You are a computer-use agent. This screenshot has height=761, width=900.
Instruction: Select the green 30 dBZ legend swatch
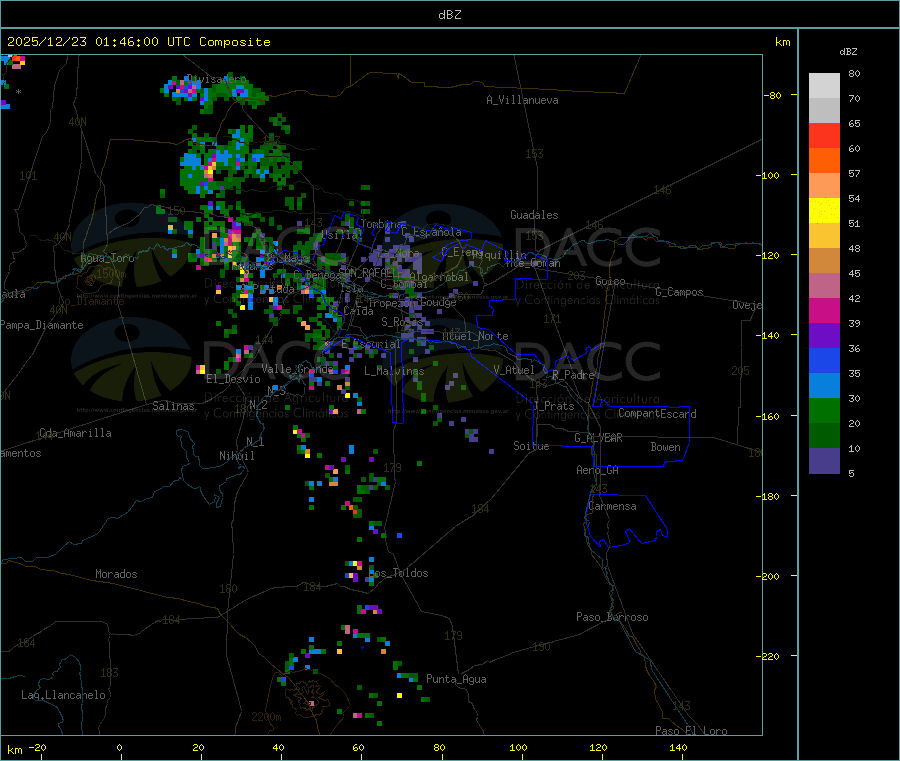(x=824, y=410)
